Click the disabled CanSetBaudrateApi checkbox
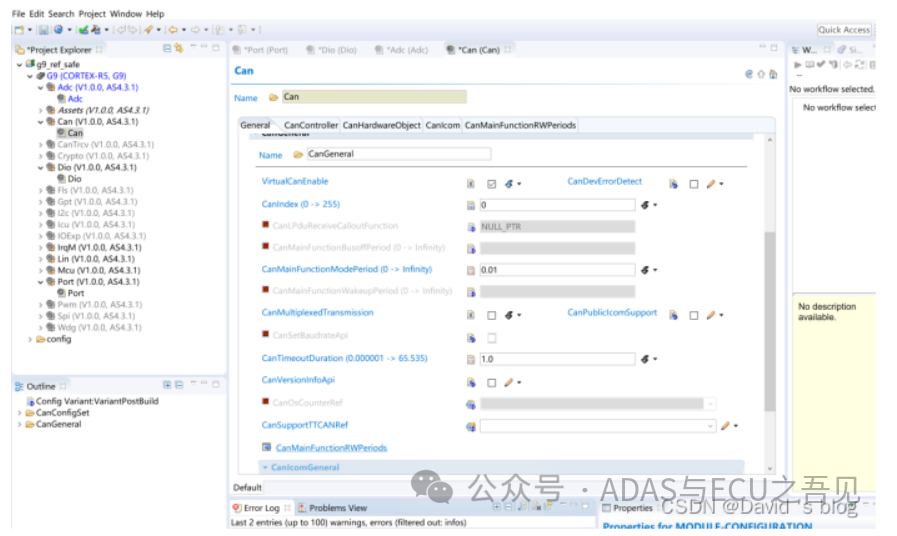This screenshot has width=897, height=536. [491, 338]
